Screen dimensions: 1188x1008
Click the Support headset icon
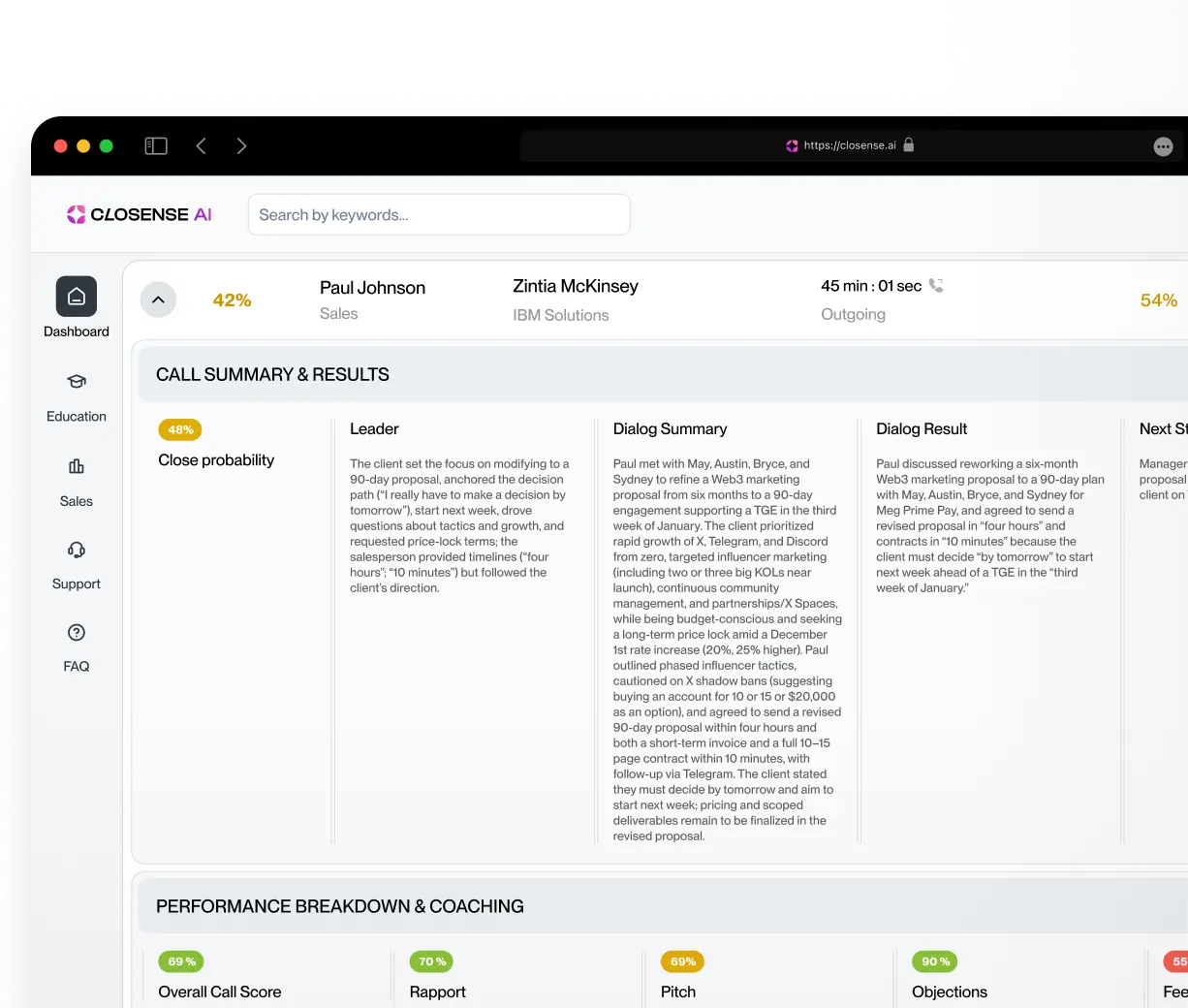pos(77,550)
